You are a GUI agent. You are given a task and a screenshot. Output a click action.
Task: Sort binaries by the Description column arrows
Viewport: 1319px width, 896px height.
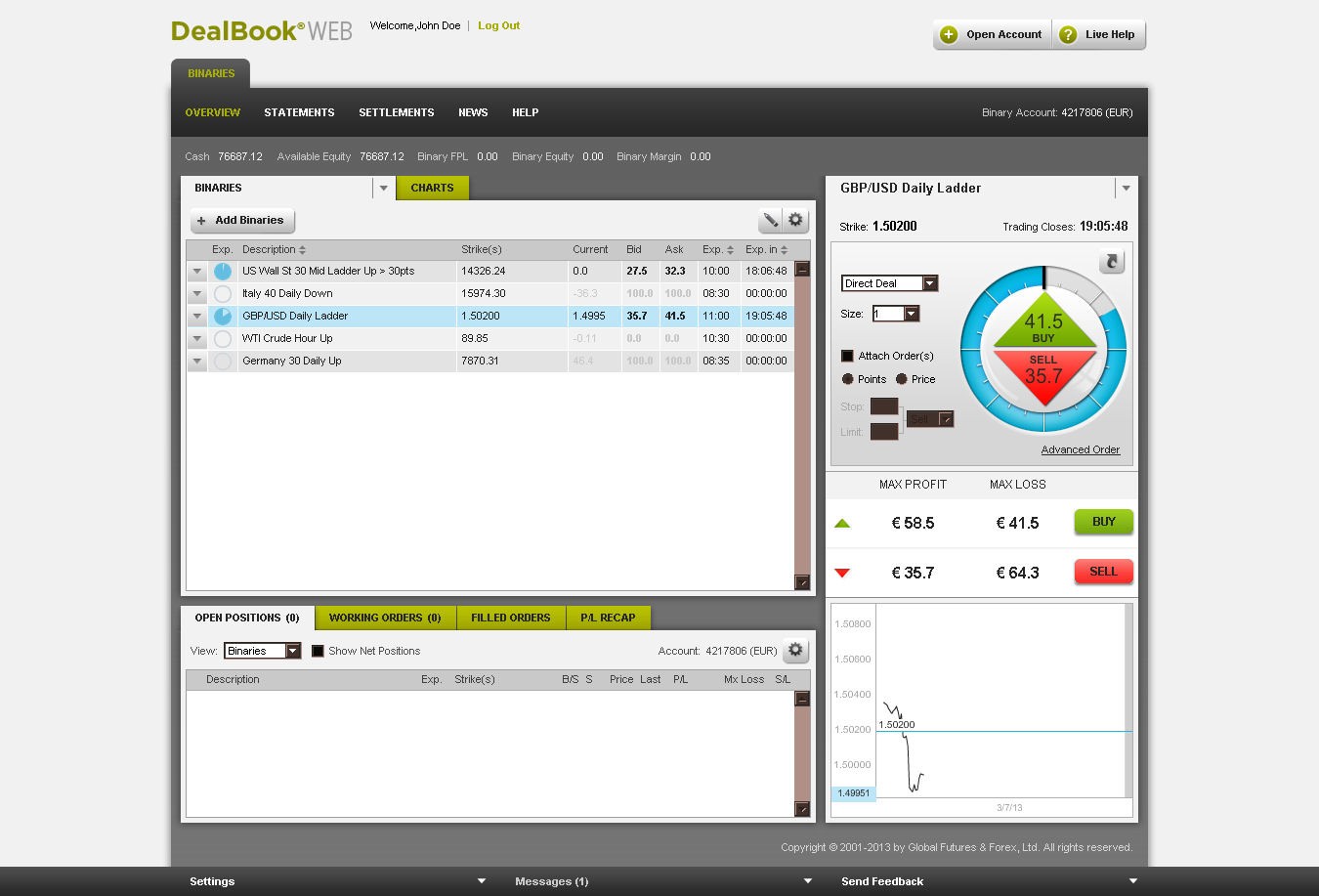(x=303, y=250)
